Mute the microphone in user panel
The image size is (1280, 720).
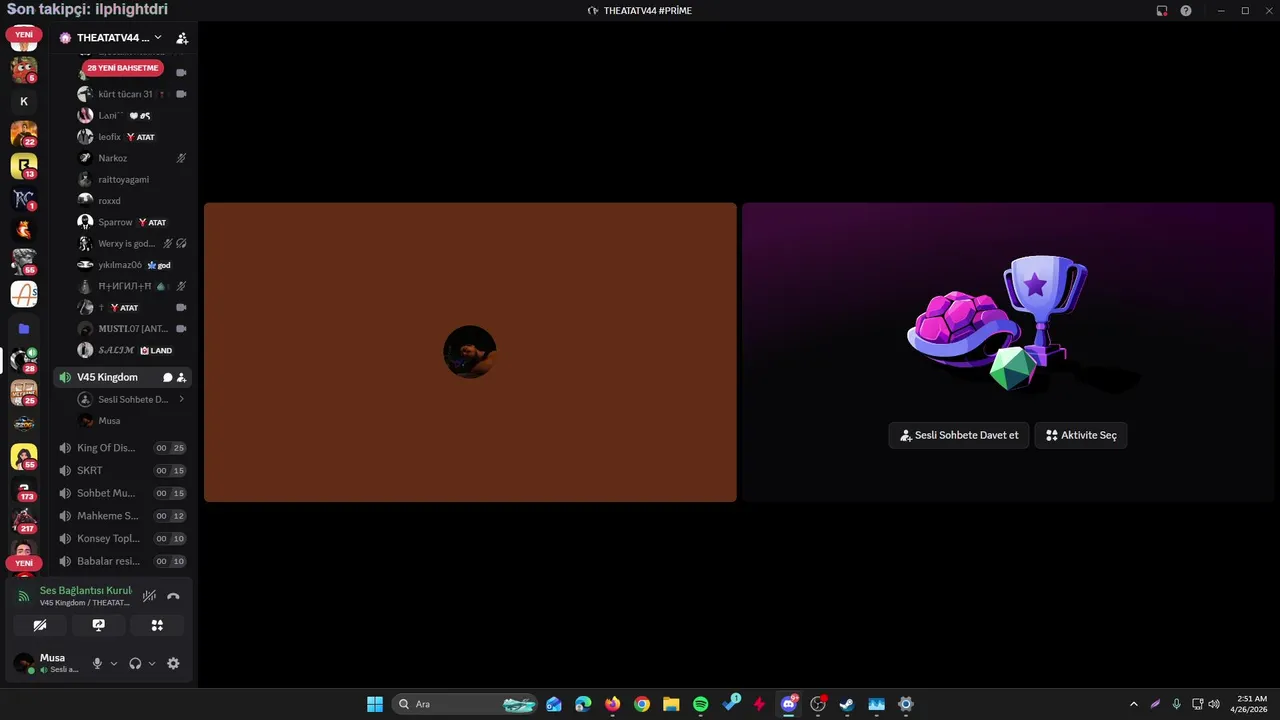click(x=97, y=663)
